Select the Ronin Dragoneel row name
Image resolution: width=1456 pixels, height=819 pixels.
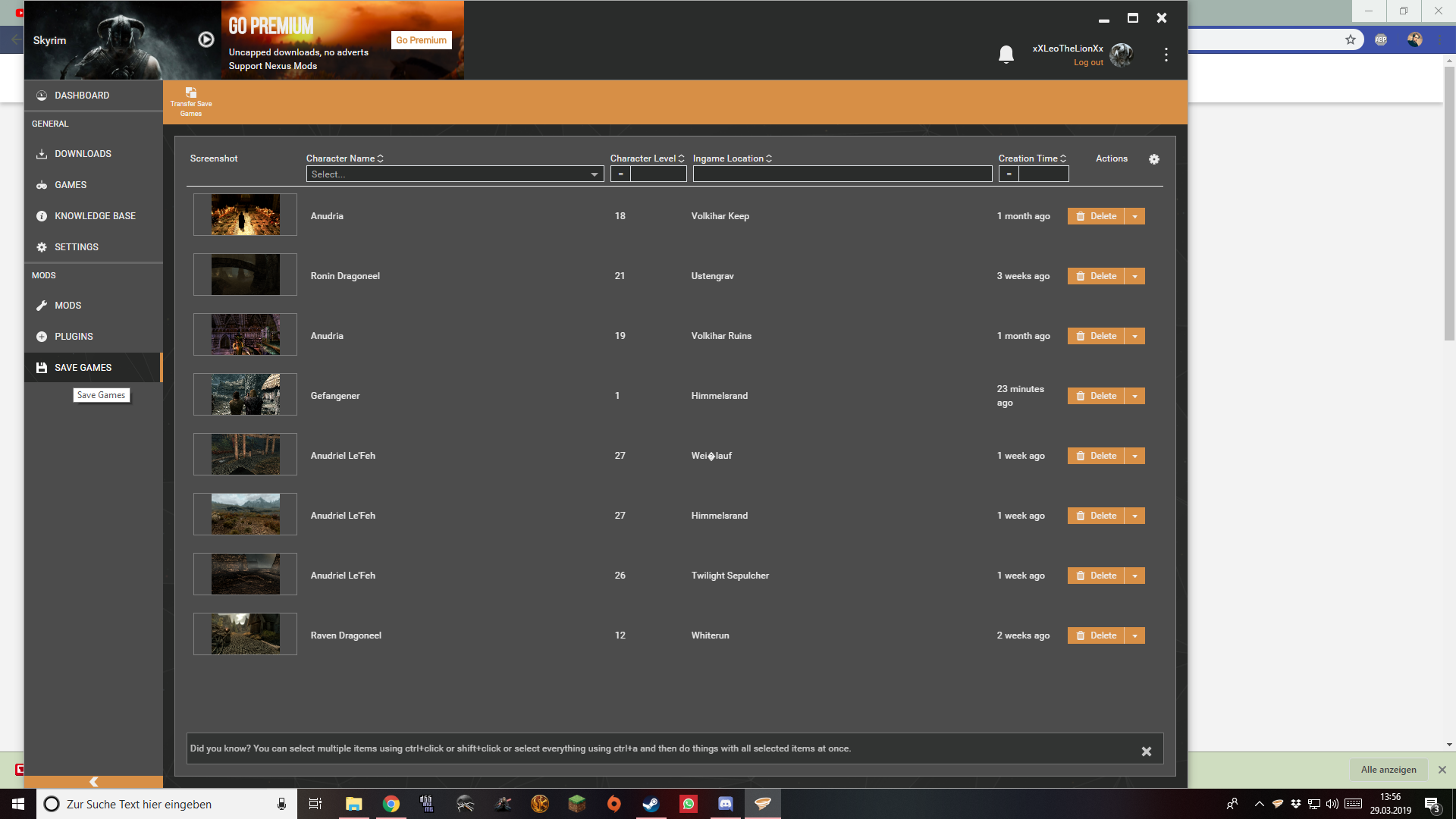pos(345,276)
